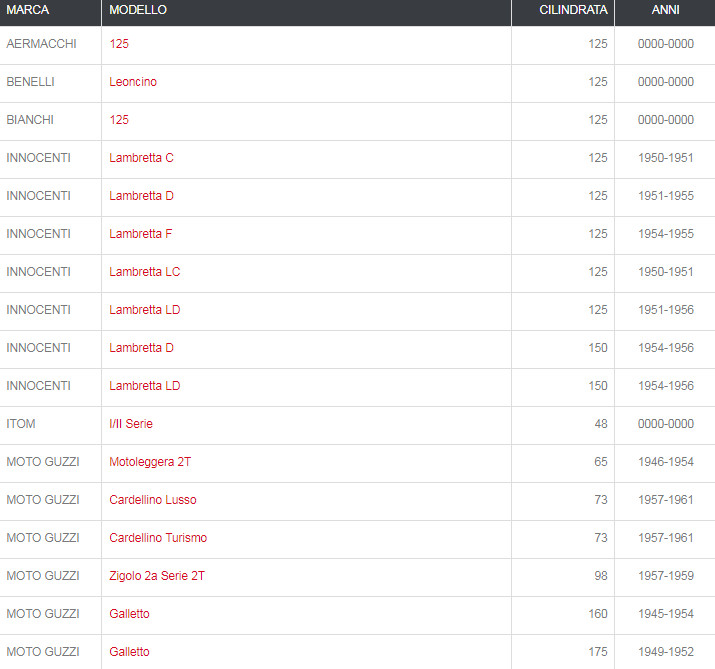The image size is (715, 669).
Task: Click the years 1946-1954
Action: pyautogui.click(x=666, y=462)
